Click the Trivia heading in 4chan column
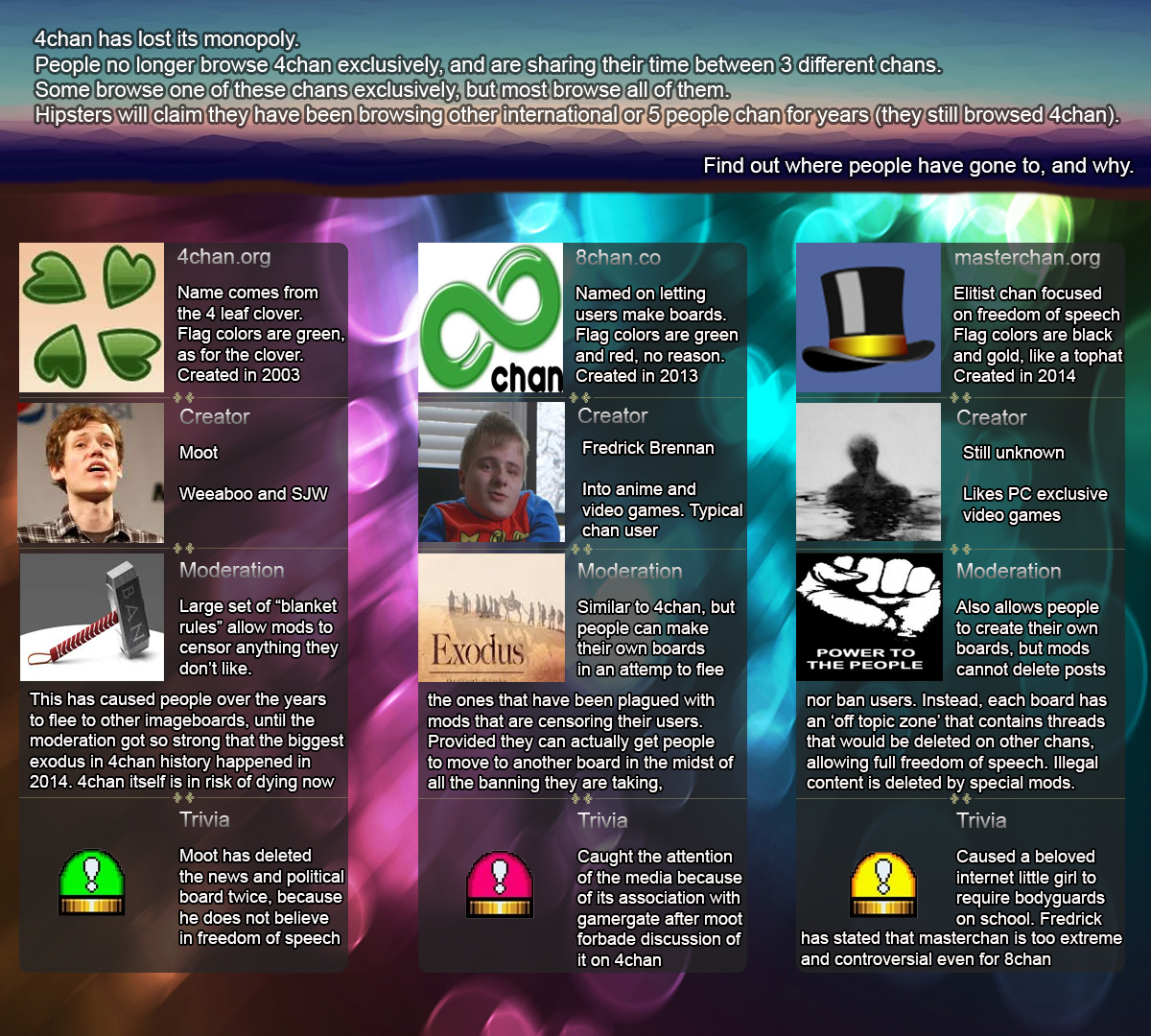The width and height of the screenshot is (1151, 1036). click(x=204, y=820)
